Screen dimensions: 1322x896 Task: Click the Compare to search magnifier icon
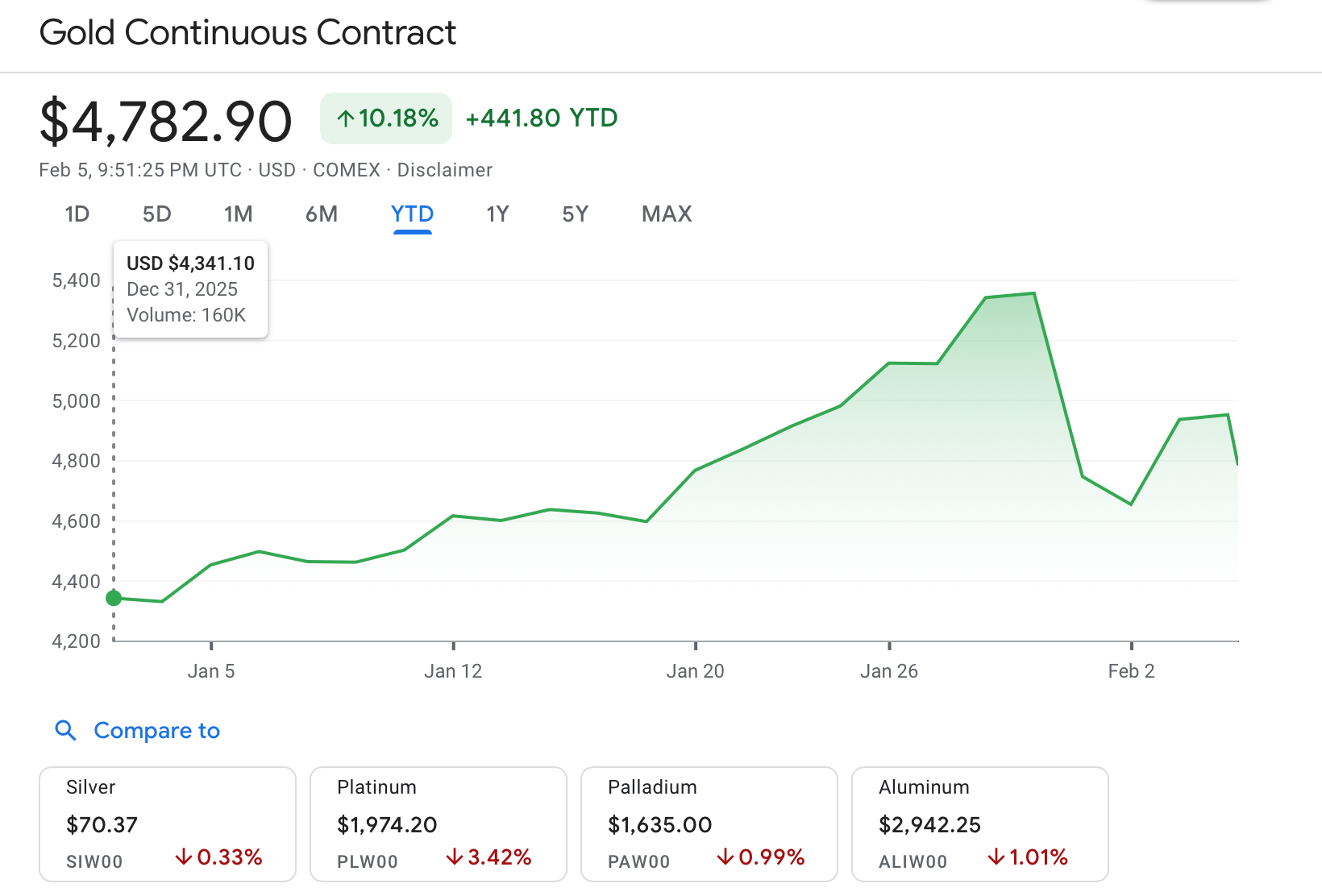tap(65, 731)
